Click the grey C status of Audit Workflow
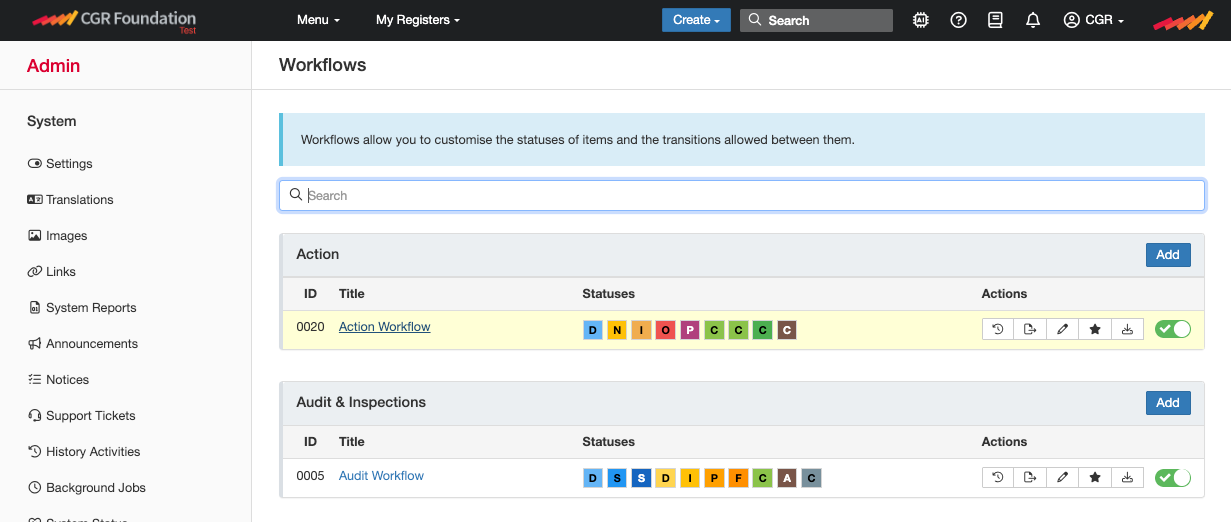The image size is (1231, 522). [811, 478]
